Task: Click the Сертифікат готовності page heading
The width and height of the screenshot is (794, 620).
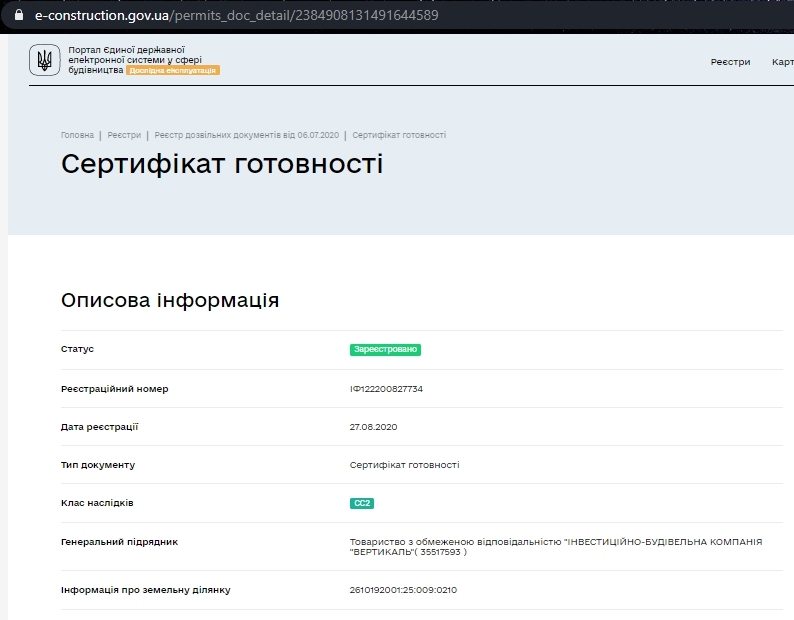Action: [222, 164]
